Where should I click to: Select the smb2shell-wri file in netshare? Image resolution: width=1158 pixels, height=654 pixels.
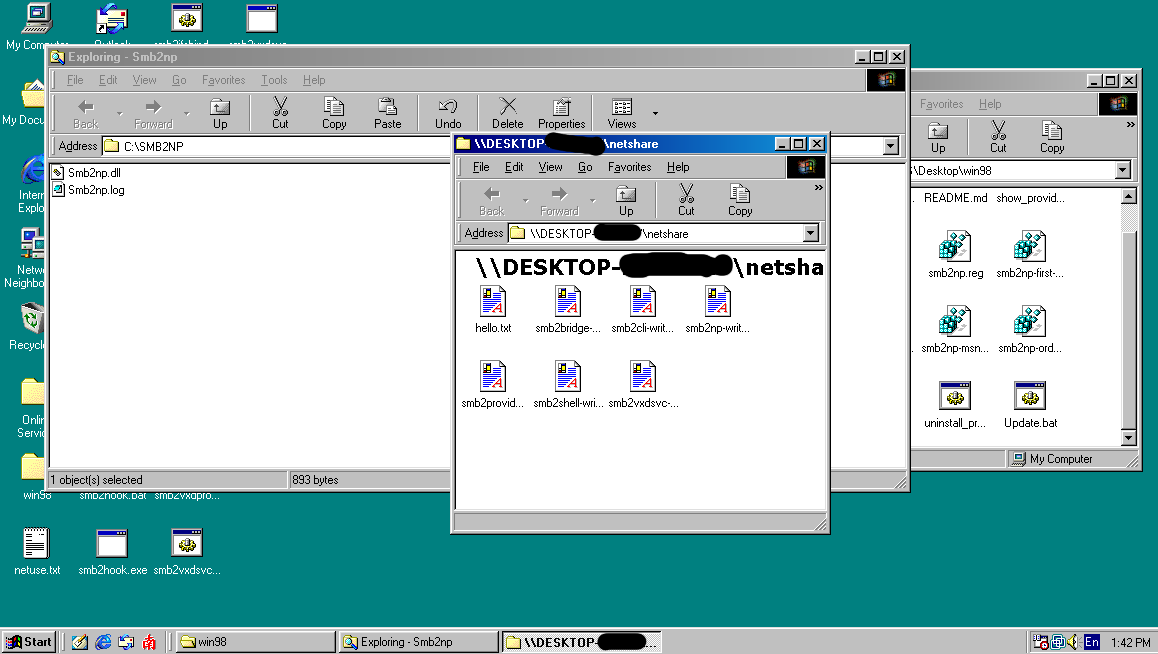tap(567, 385)
